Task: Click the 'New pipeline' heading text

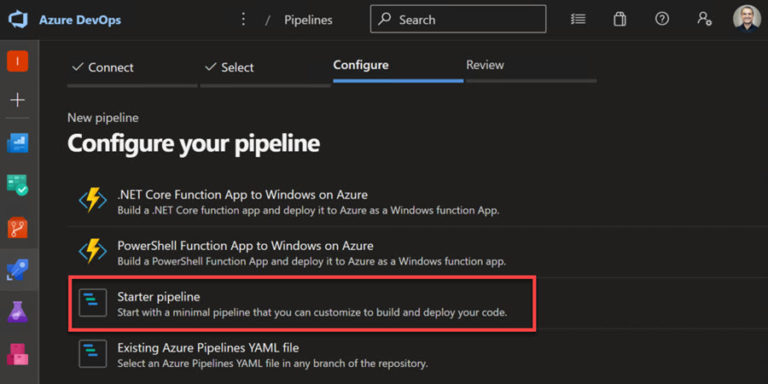Action: coord(103,118)
